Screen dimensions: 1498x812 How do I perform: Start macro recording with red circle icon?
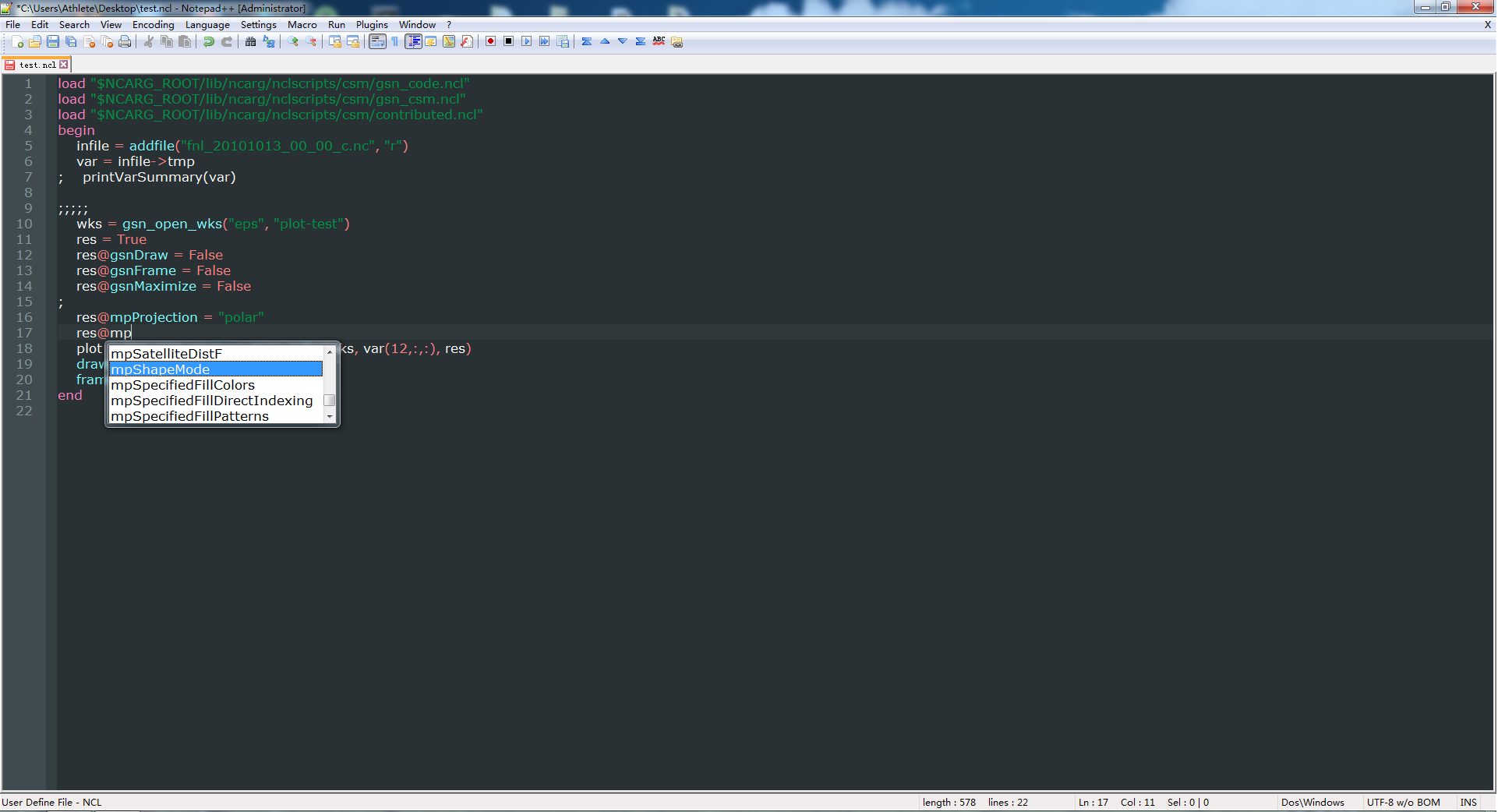pos(491,42)
